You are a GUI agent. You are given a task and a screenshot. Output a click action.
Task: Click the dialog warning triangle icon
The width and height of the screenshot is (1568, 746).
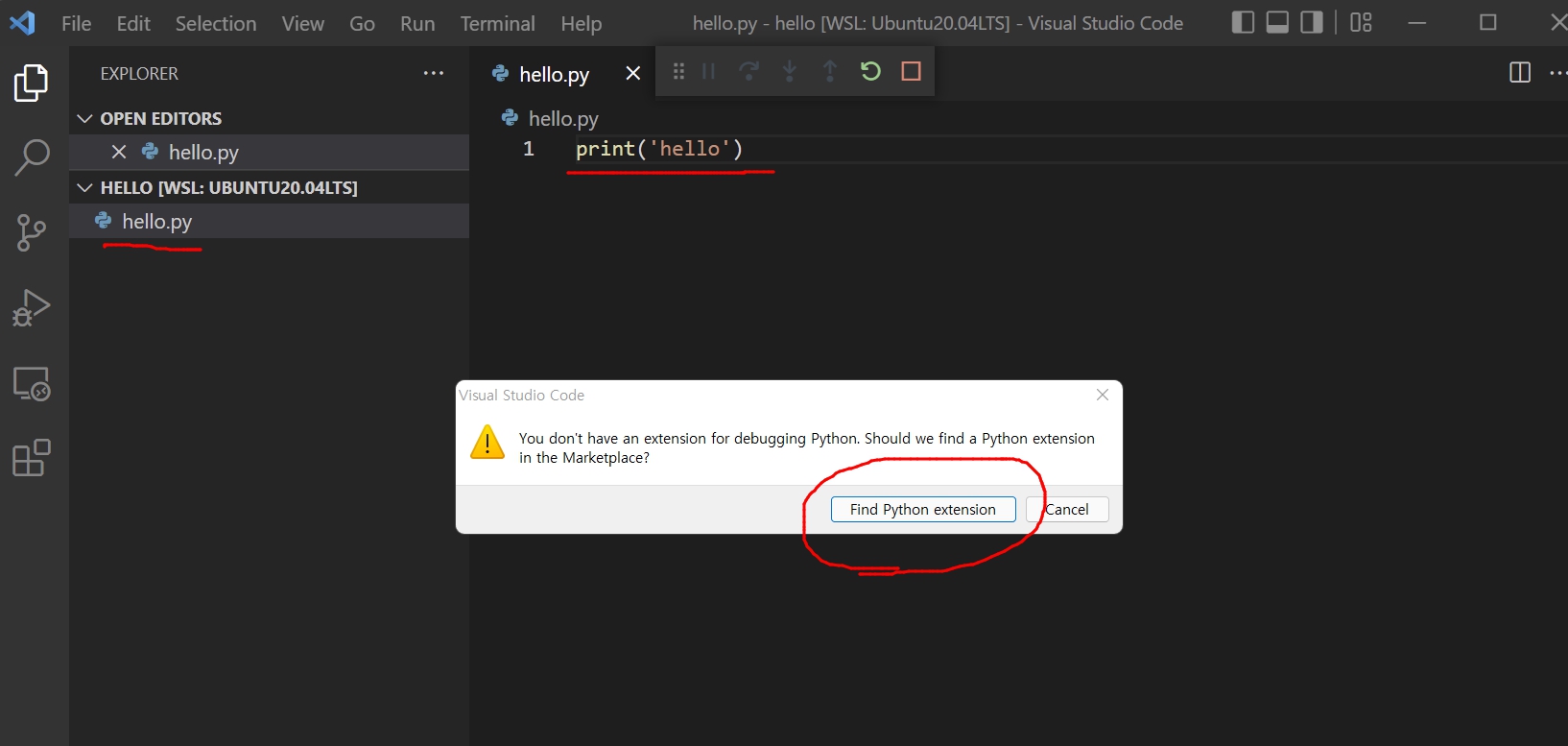click(487, 442)
